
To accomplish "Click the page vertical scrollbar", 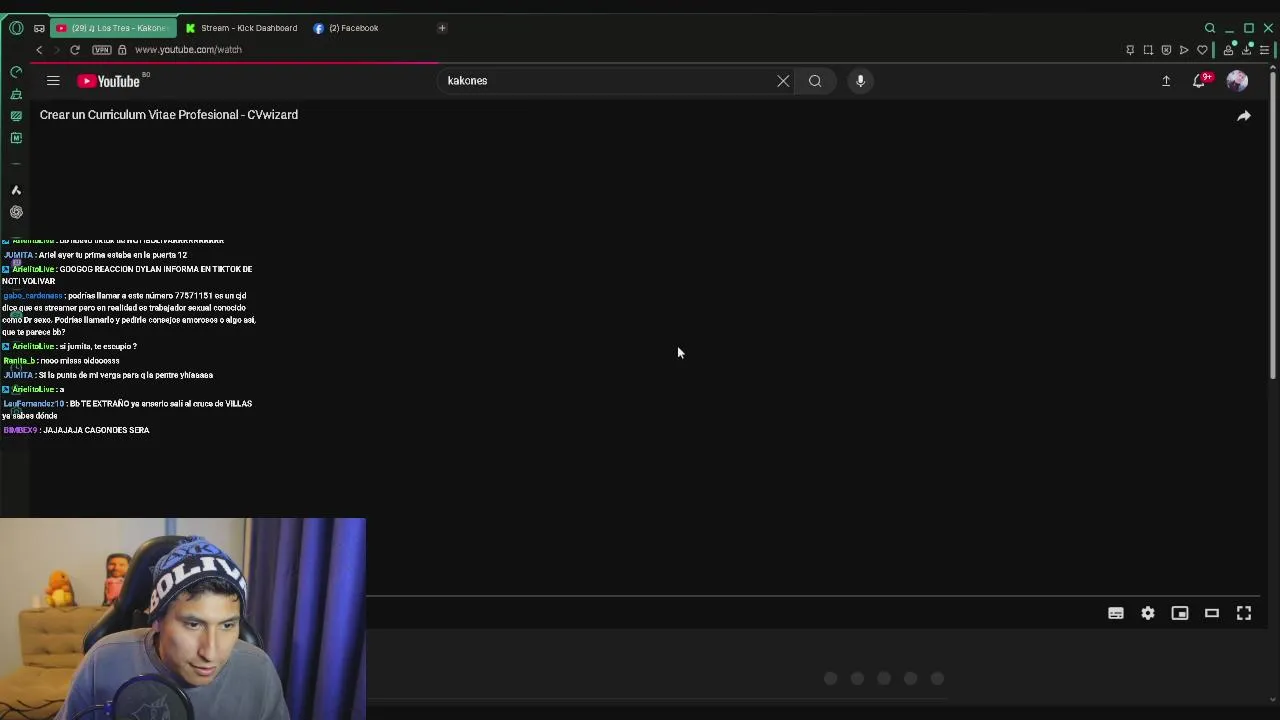I will click(x=1273, y=225).
